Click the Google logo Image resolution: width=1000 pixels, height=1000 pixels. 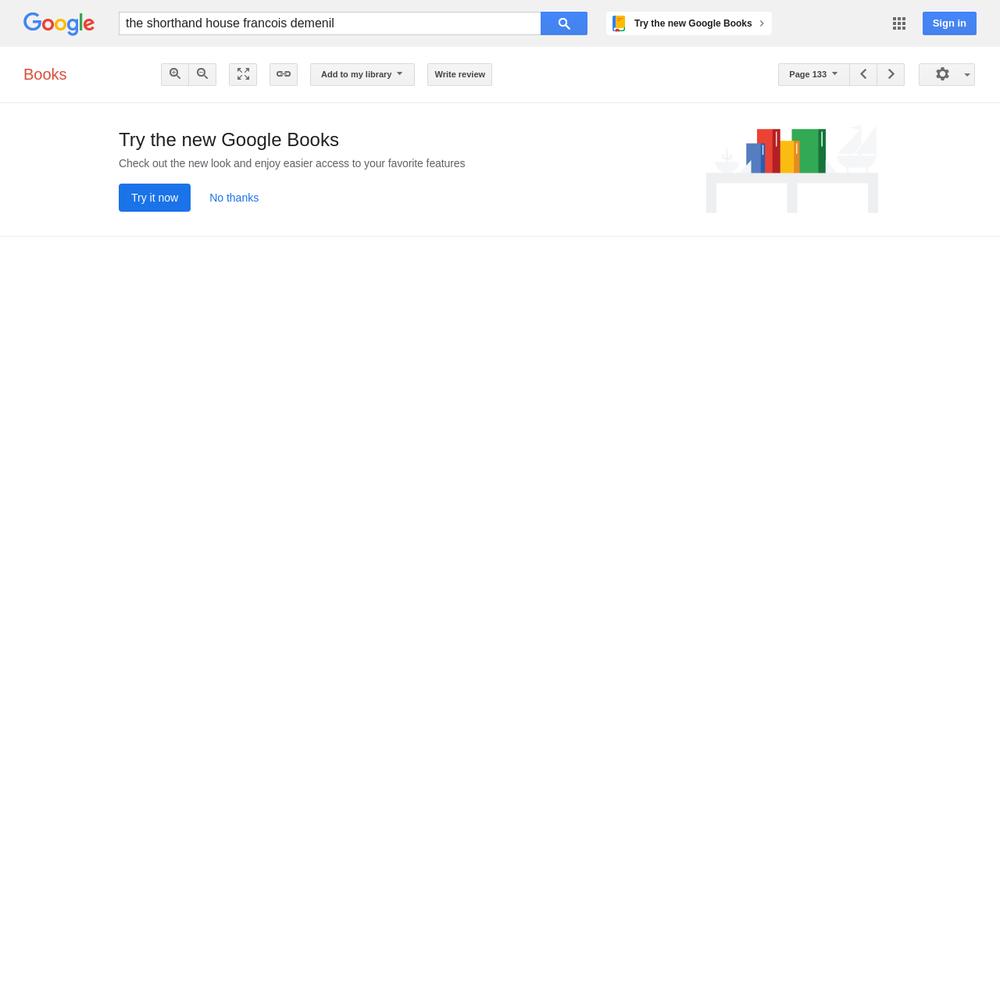pos(59,24)
